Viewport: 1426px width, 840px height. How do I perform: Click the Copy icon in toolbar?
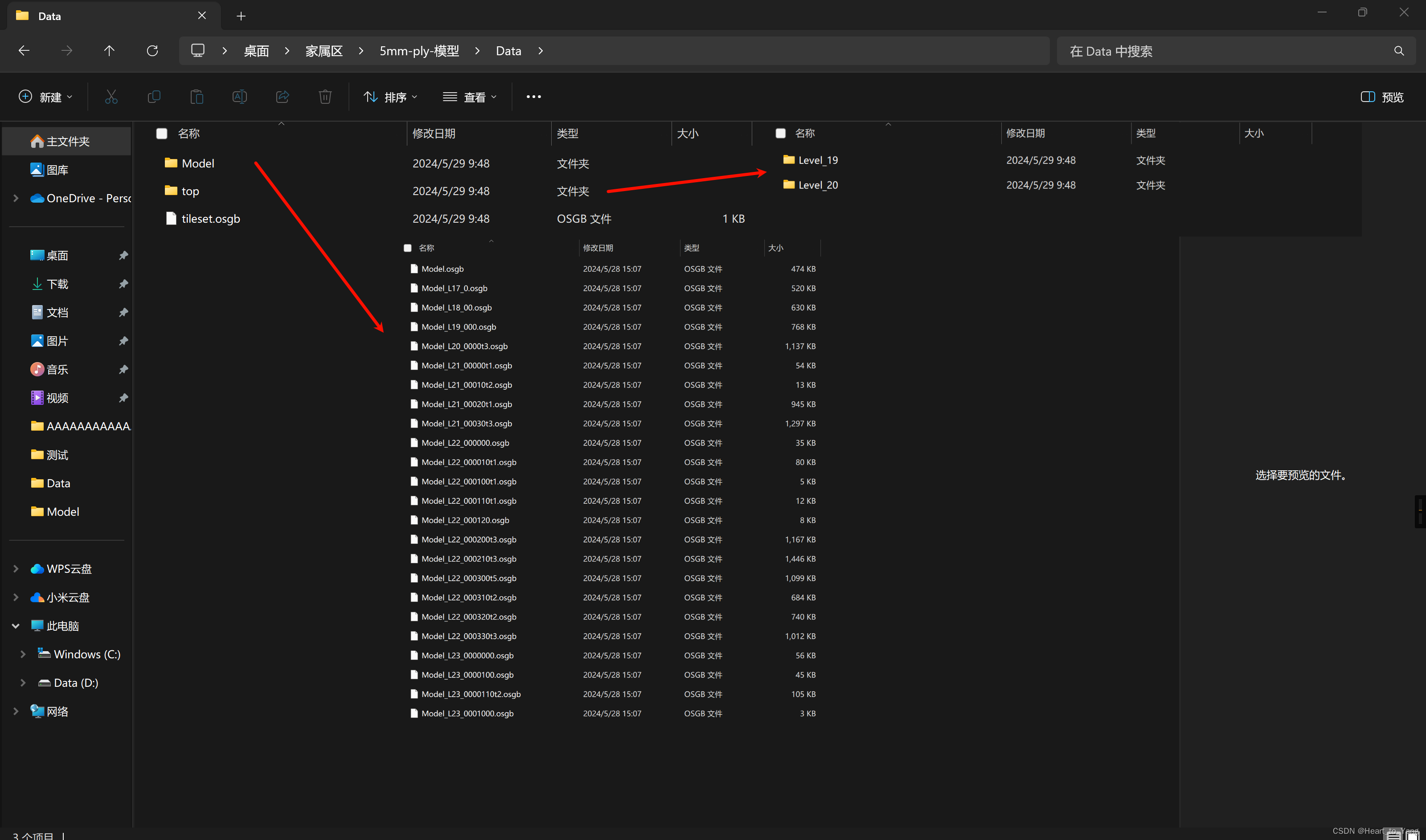coord(153,97)
